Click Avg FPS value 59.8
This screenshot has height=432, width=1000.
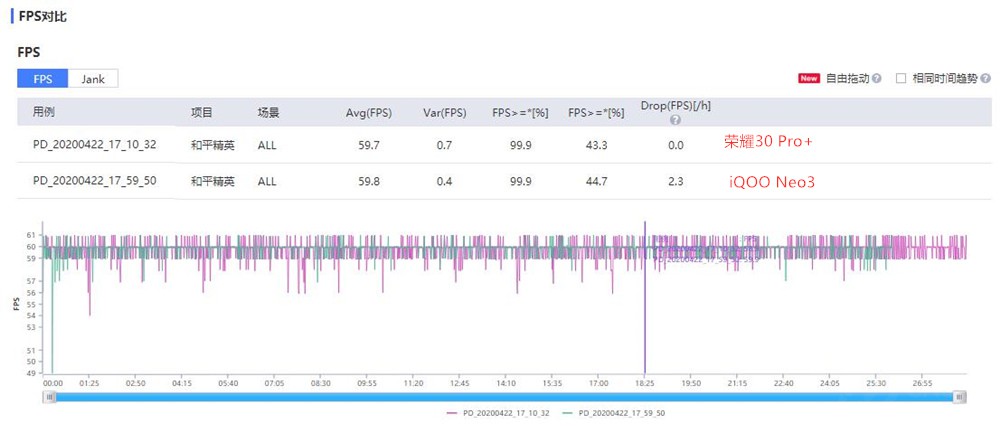369,181
